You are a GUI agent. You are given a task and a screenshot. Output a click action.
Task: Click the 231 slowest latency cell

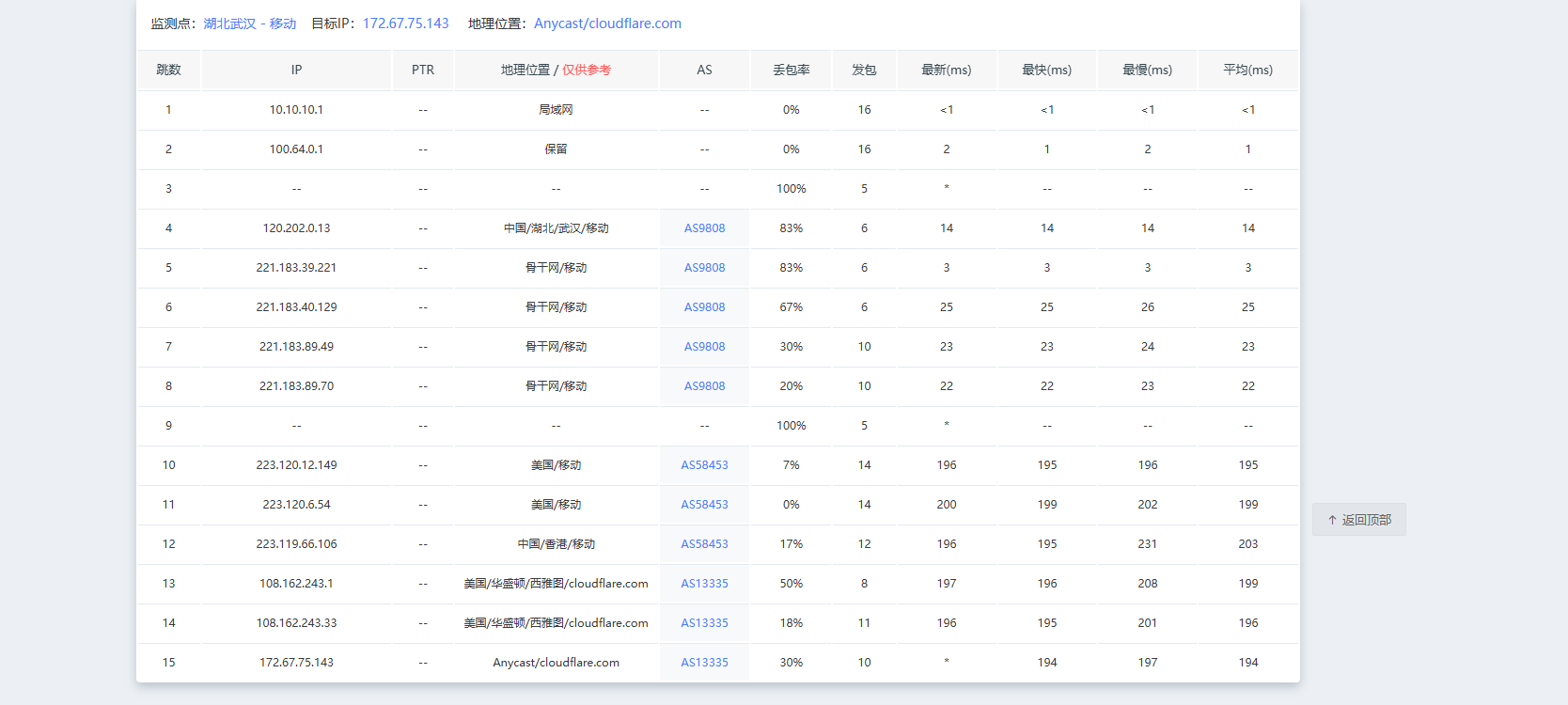click(x=1148, y=544)
